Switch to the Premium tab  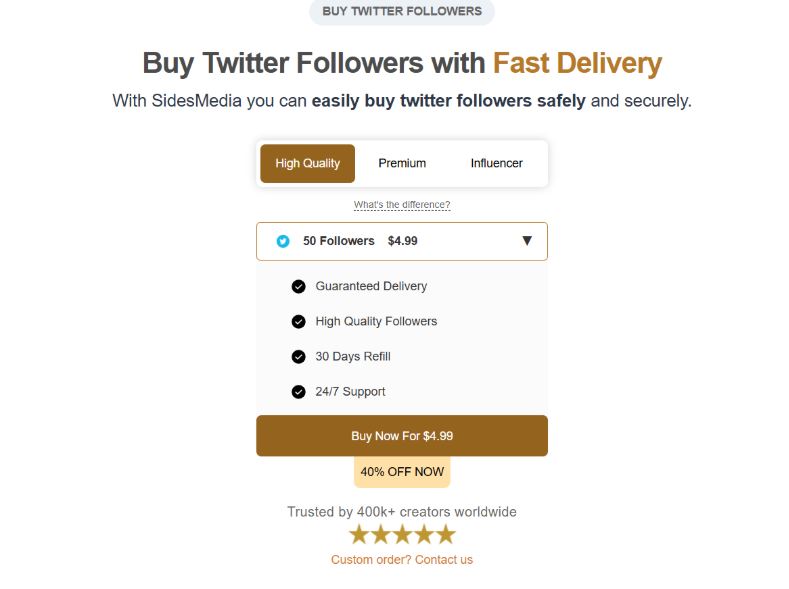pyautogui.click(x=402, y=163)
